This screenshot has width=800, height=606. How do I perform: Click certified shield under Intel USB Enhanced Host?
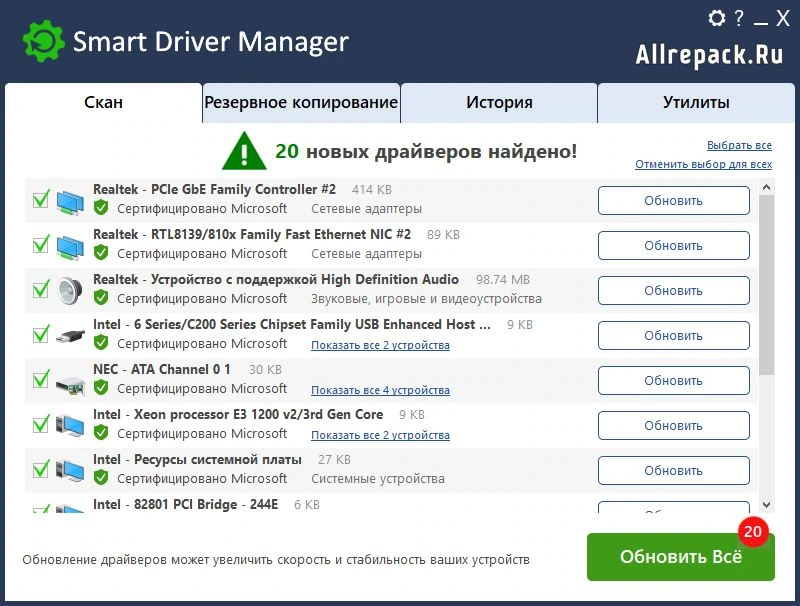click(101, 343)
